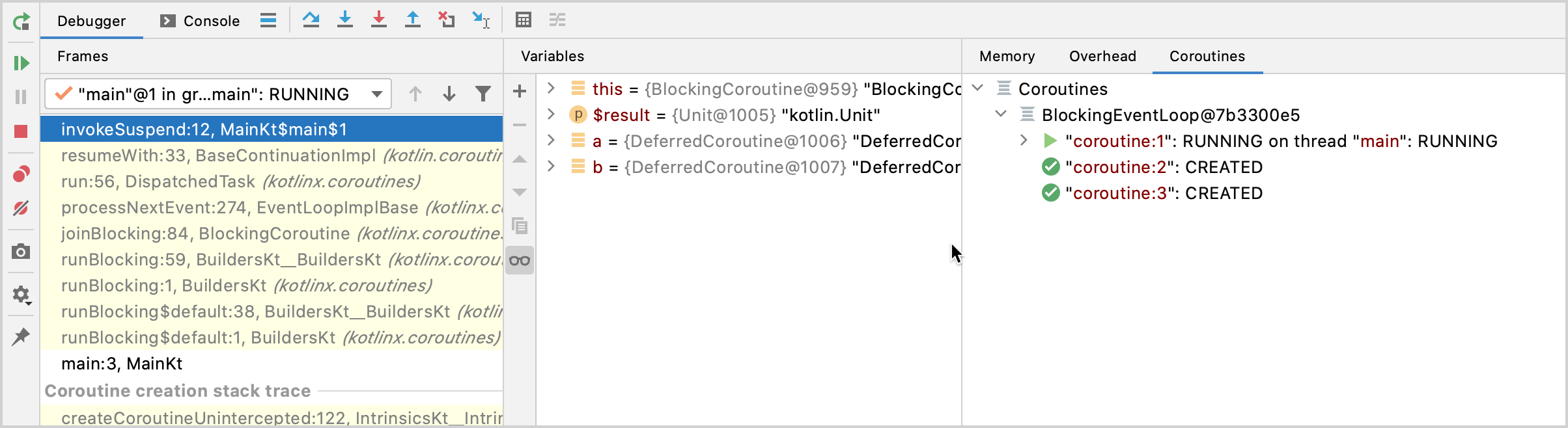This screenshot has width=1568, height=428.
Task: Select the main:3, MainKt frame
Action: pyautogui.click(x=122, y=364)
